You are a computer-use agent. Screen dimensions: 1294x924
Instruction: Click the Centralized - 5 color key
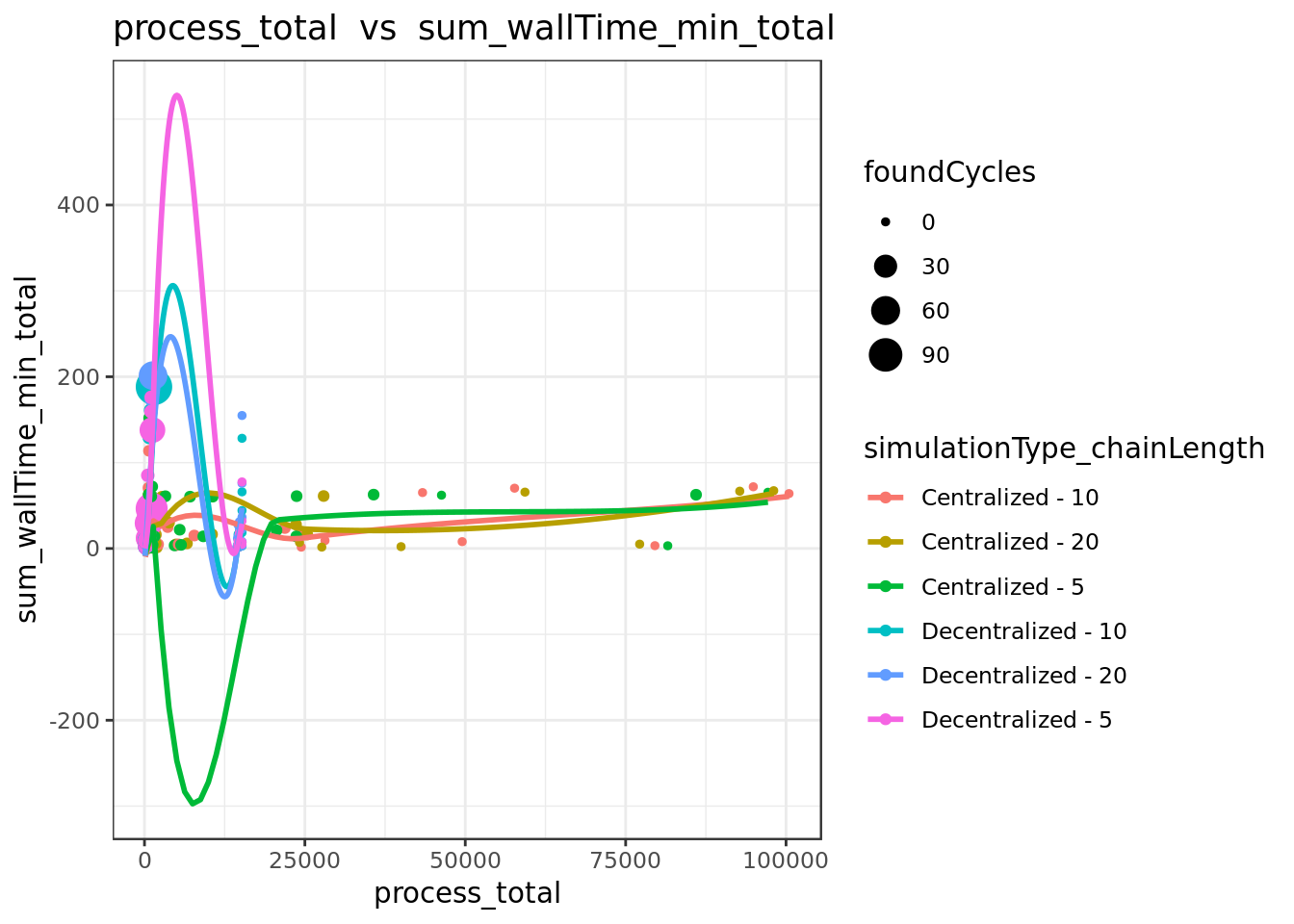coord(886,586)
